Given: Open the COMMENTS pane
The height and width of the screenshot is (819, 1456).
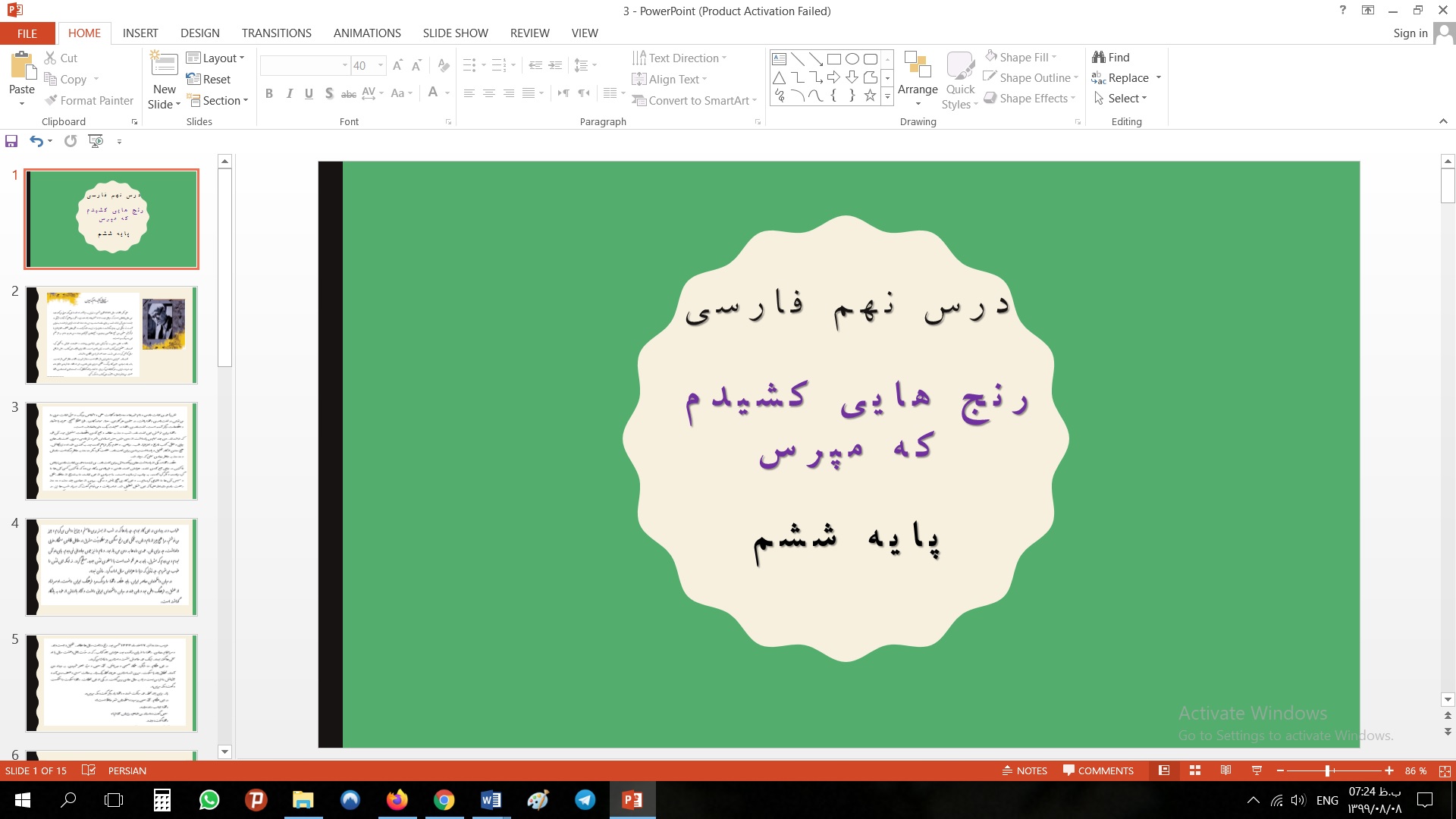Looking at the screenshot, I should [1098, 770].
